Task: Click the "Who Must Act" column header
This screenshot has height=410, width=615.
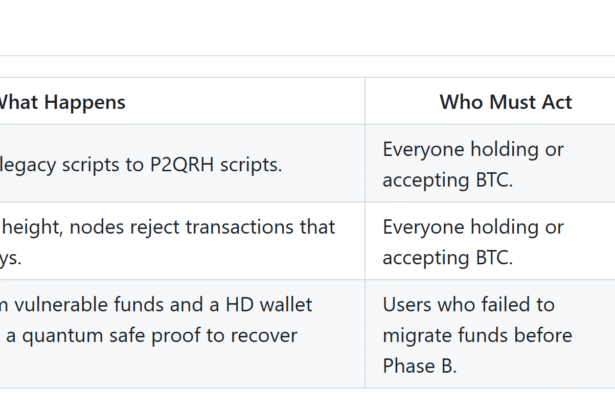Action: (x=490, y=102)
